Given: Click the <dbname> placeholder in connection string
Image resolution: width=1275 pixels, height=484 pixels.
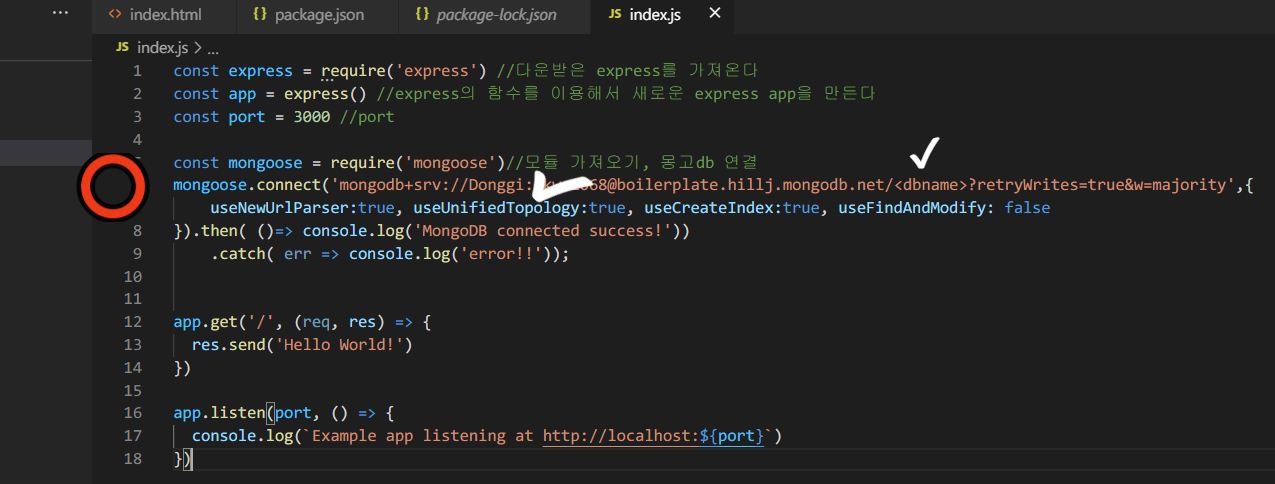Looking at the screenshot, I should (932, 185).
